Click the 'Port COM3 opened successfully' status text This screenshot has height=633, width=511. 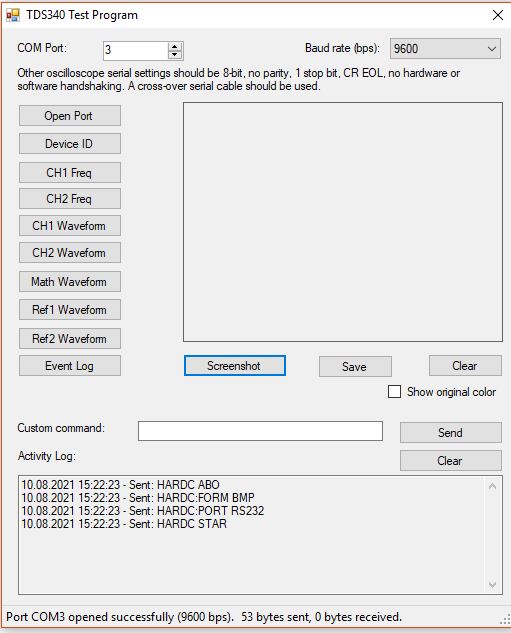pos(120,617)
